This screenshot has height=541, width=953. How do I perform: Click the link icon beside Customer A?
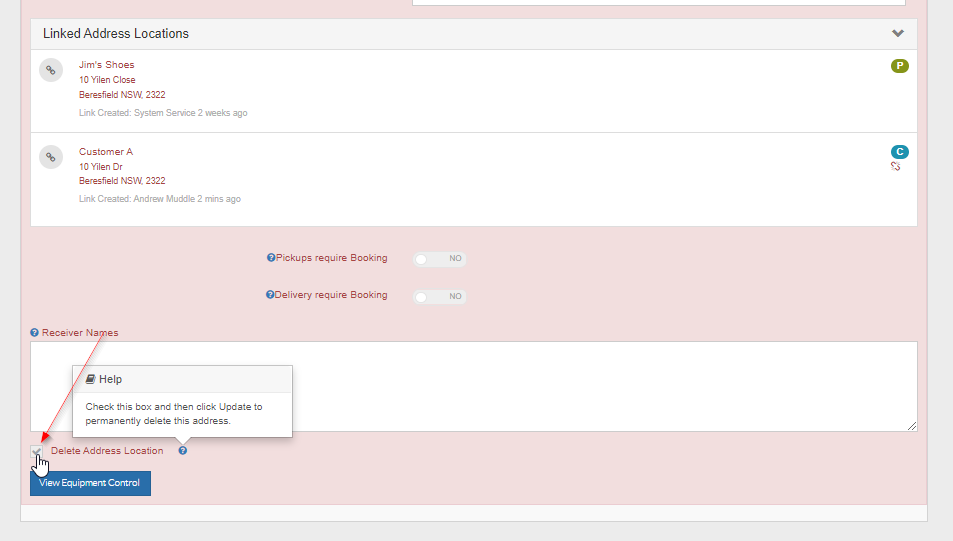[51, 157]
